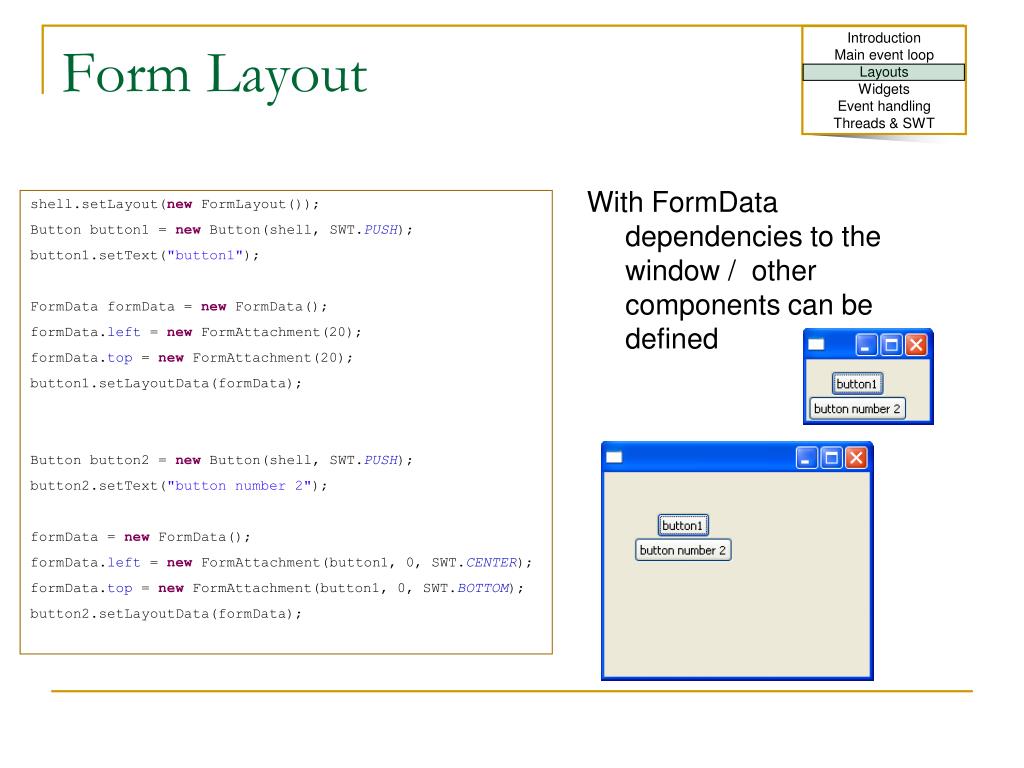The image size is (1024, 768).
Task: Minimize the small demo window
Action: click(866, 344)
